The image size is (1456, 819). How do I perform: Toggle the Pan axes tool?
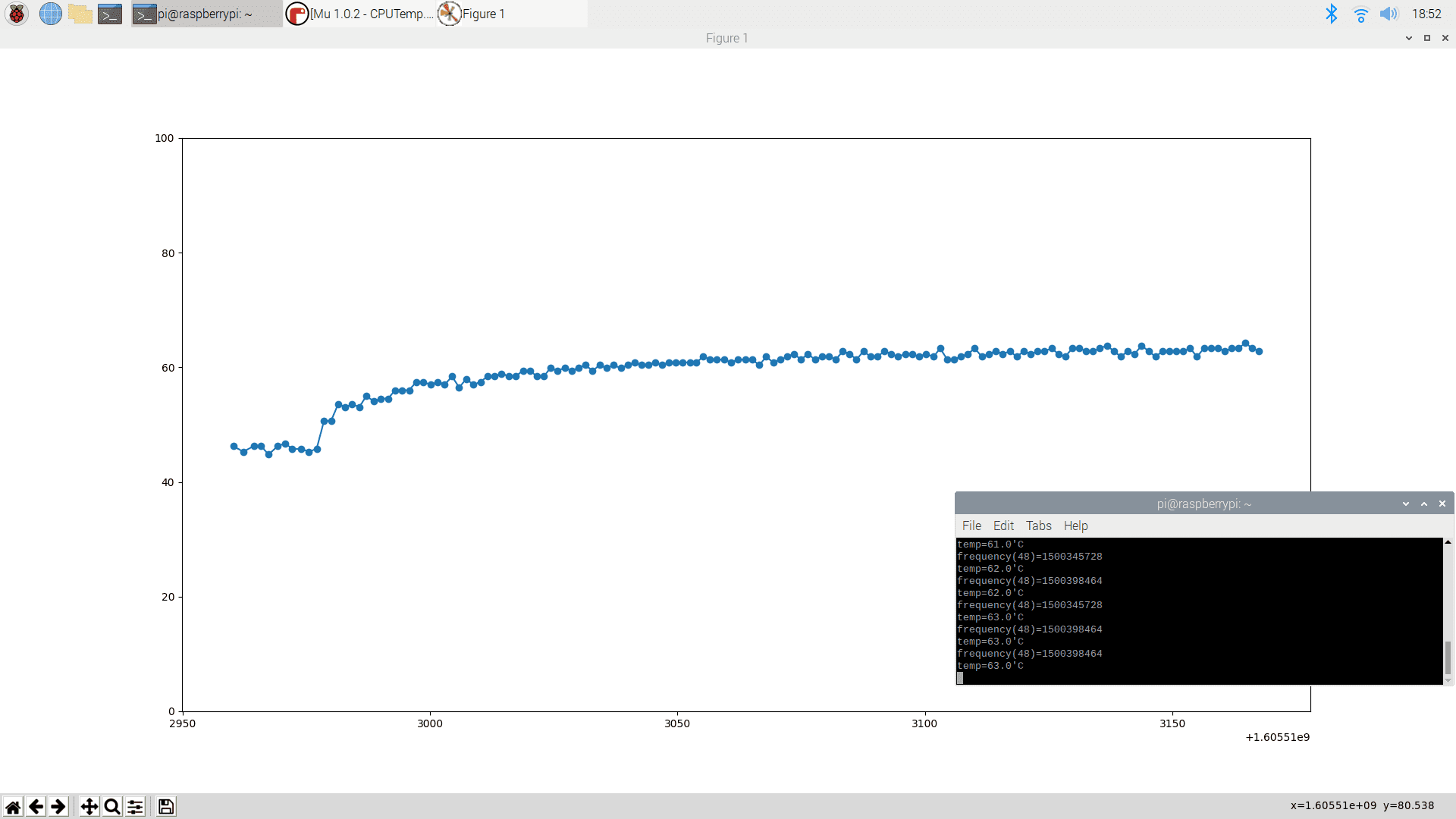pos(89,806)
